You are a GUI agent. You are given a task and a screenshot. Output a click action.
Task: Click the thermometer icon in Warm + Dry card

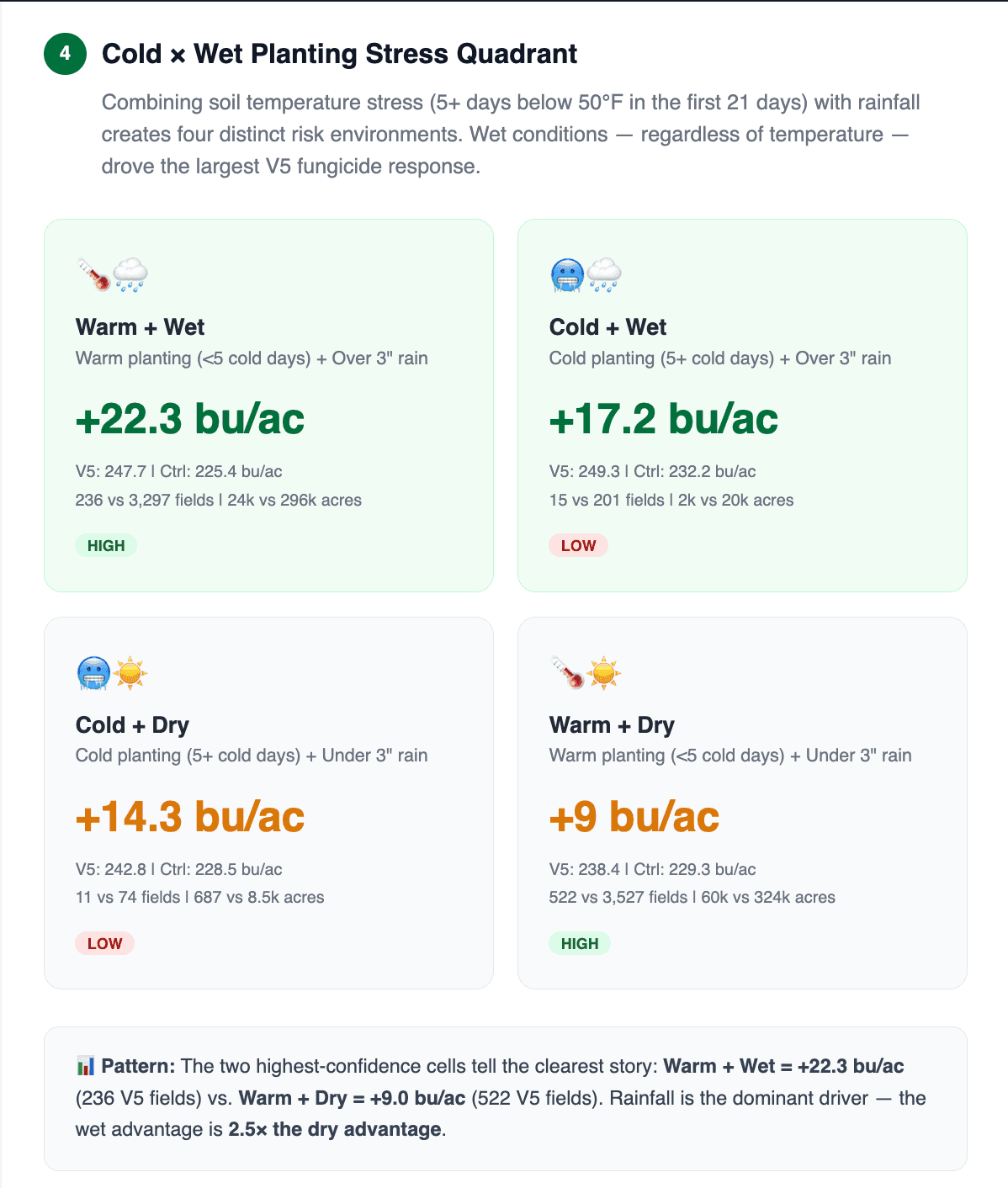[x=567, y=673]
